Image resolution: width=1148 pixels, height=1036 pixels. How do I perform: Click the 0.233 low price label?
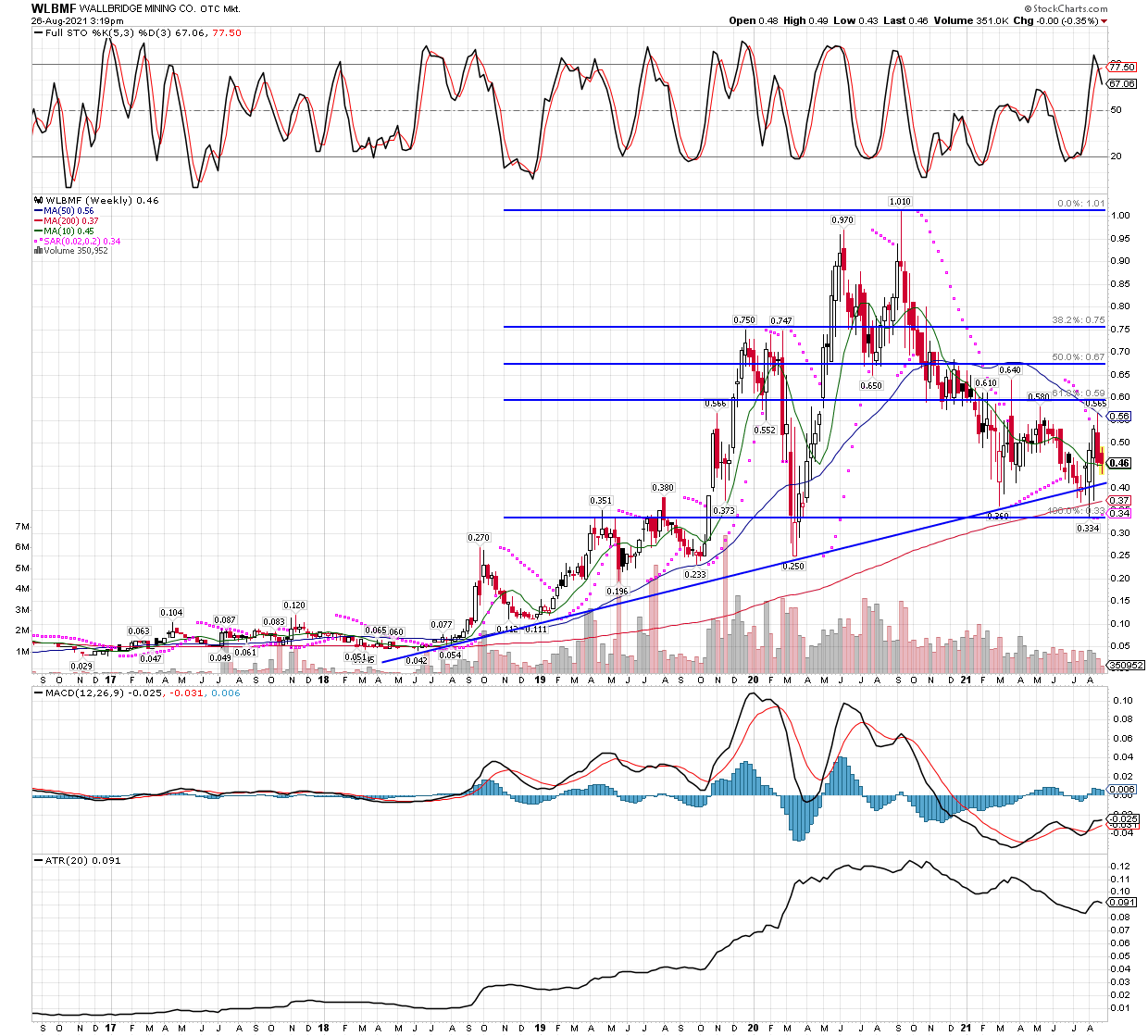coord(695,575)
